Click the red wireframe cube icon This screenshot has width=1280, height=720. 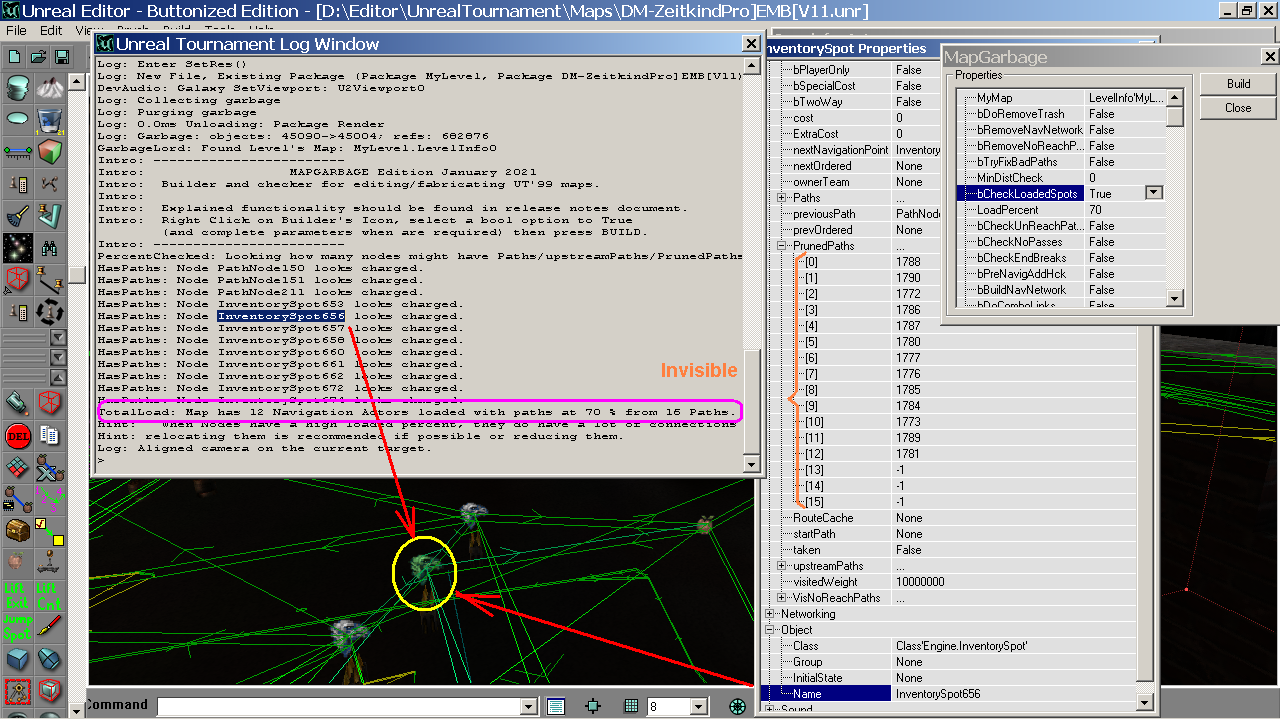[17, 279]
